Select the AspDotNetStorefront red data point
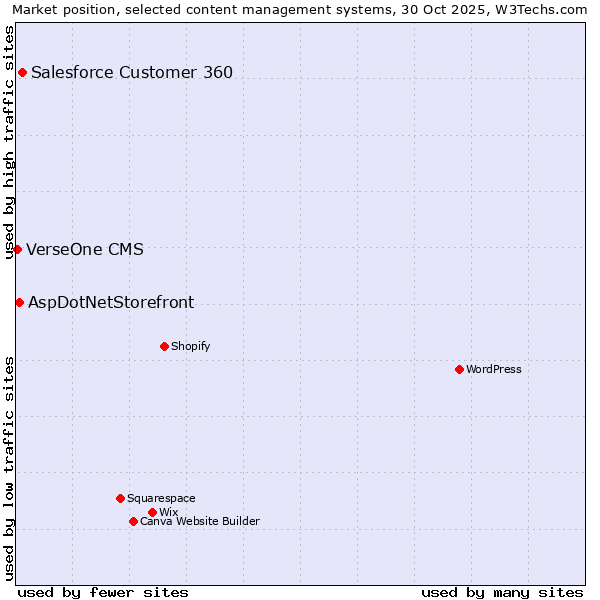Viewport: 600px width, 600px height. [x=19, y=302]
